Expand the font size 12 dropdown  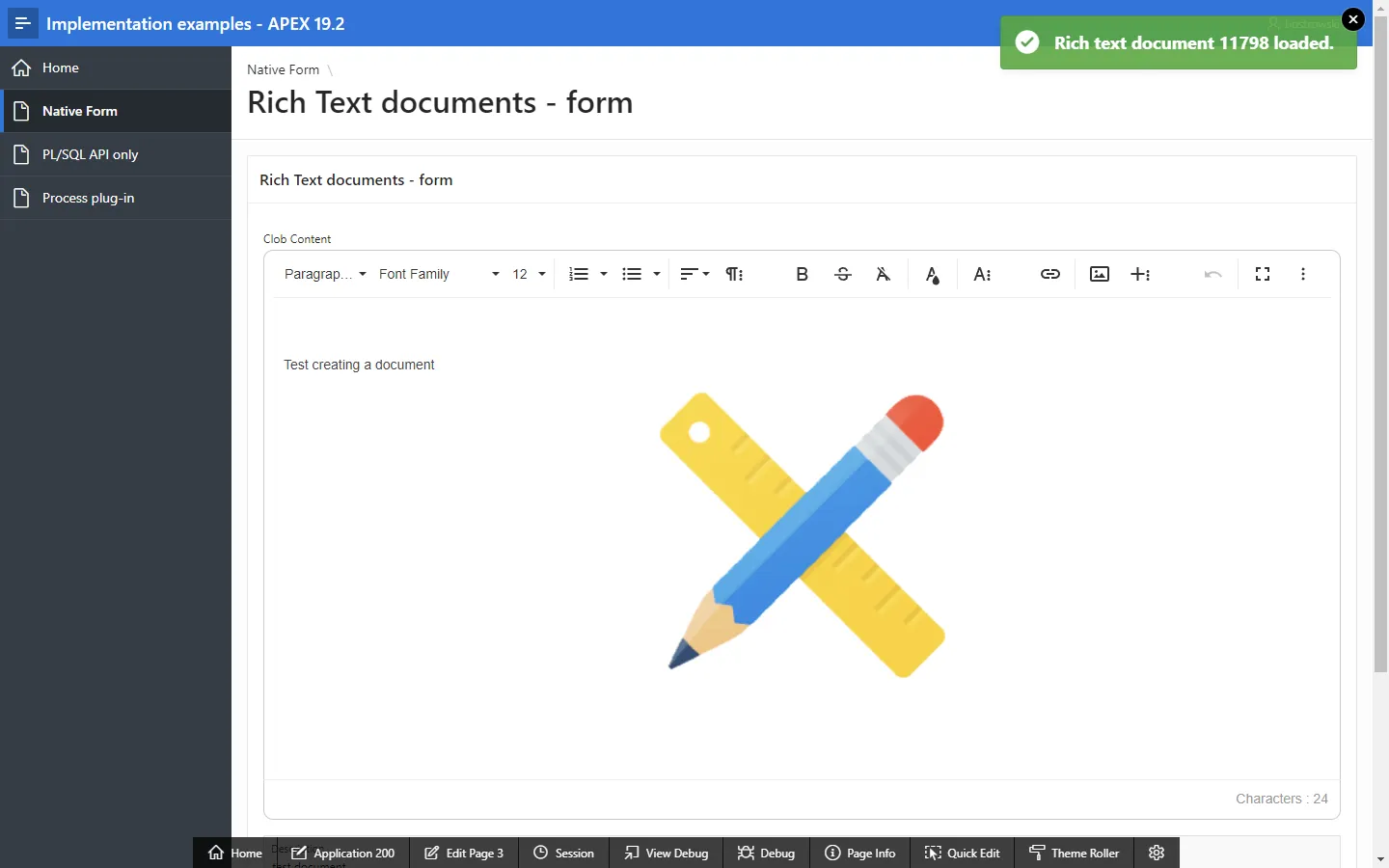coord(529,274)
